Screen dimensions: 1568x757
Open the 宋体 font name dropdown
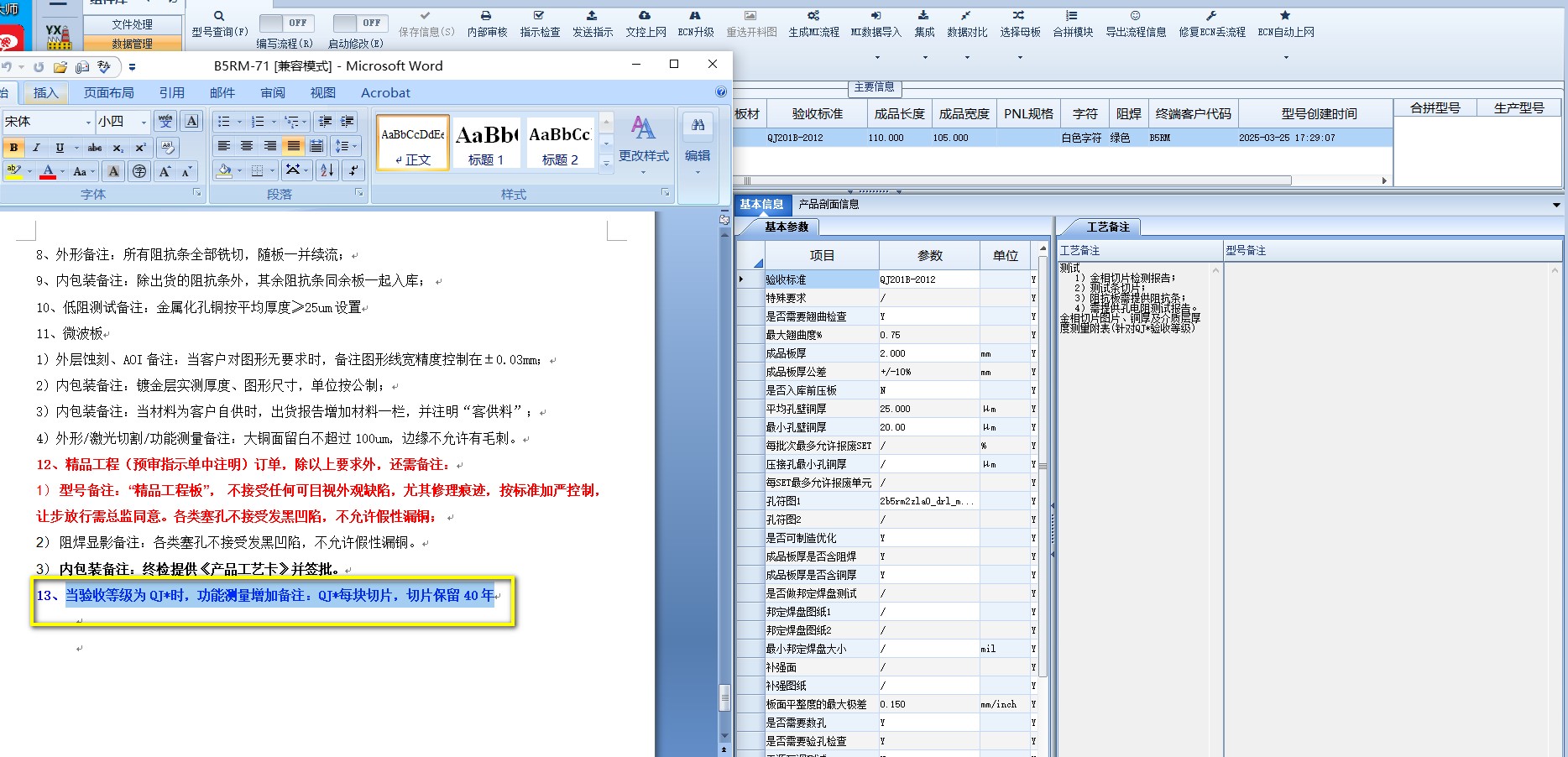click(x=88, y=123)
